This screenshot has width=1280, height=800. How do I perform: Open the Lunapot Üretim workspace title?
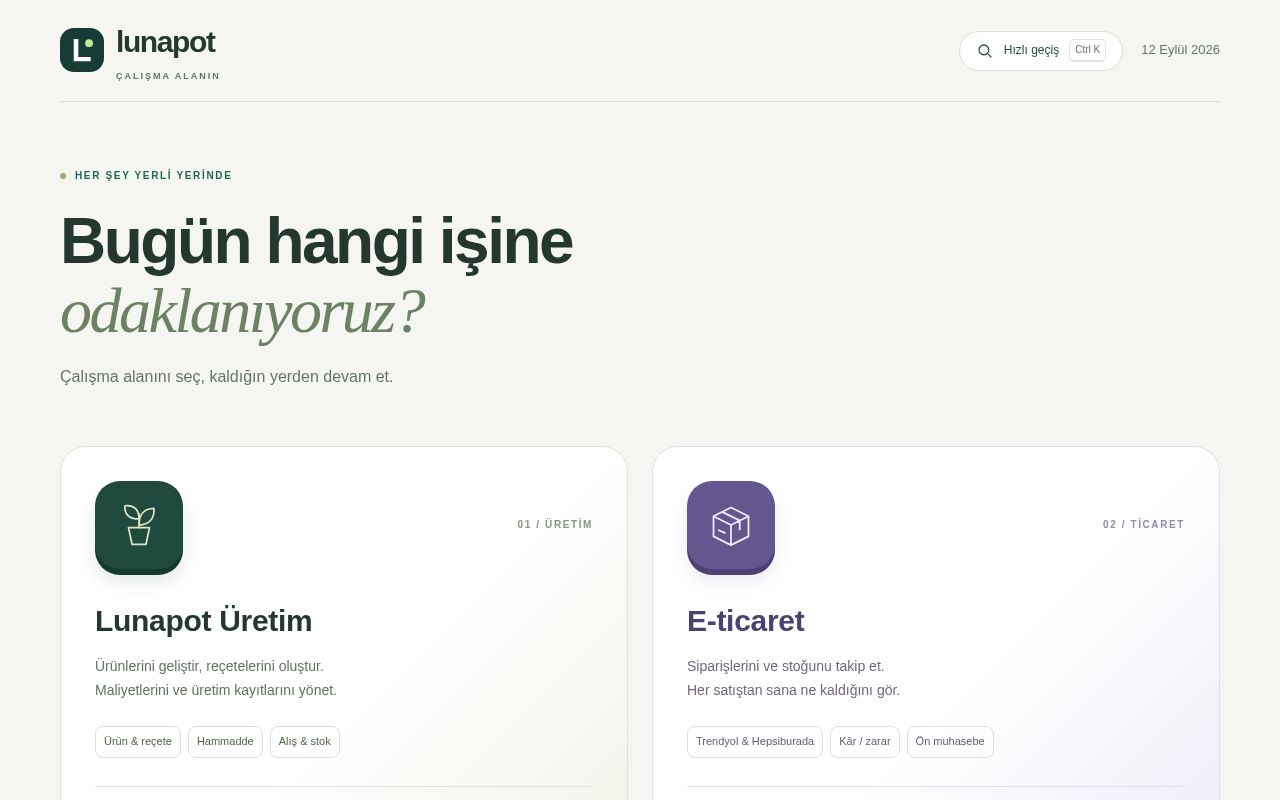204,621
